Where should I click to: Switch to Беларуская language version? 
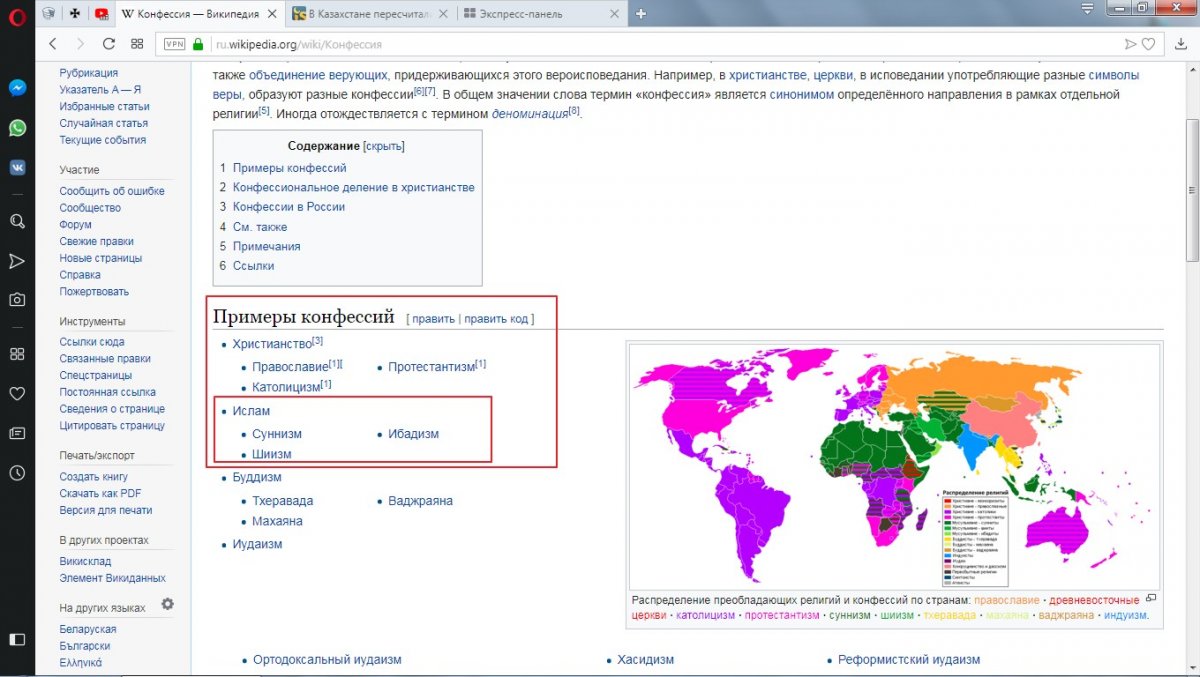coord(88,629)
